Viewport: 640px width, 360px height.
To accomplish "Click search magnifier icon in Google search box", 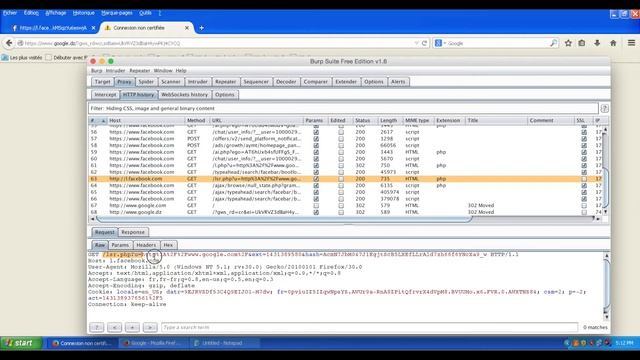I will (553, 43).
